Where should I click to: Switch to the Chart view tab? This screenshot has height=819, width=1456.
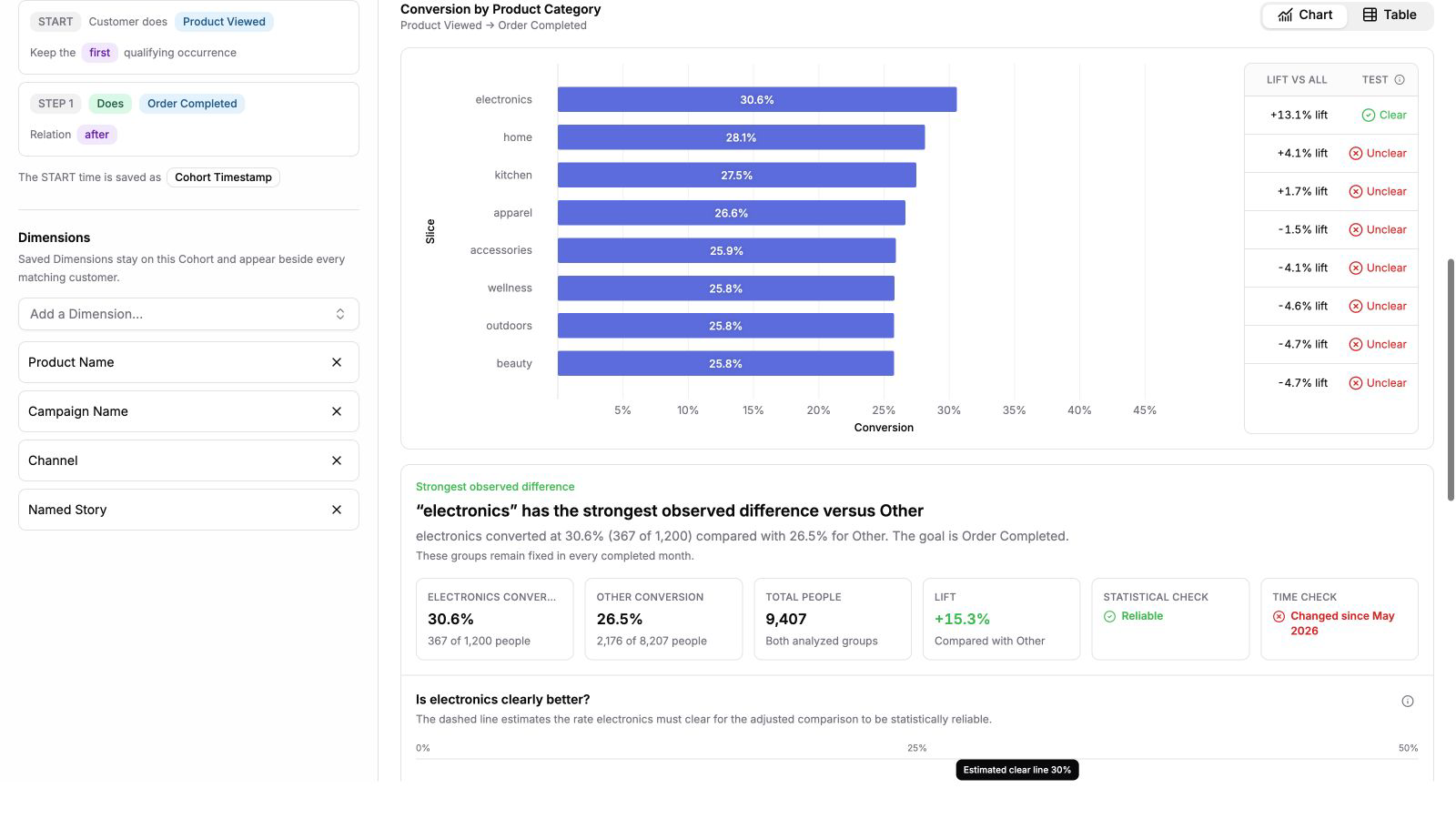(1305, 15)
